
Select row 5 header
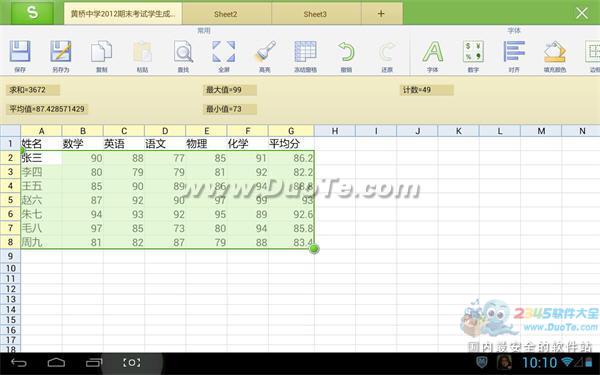(x=10, y=200)
